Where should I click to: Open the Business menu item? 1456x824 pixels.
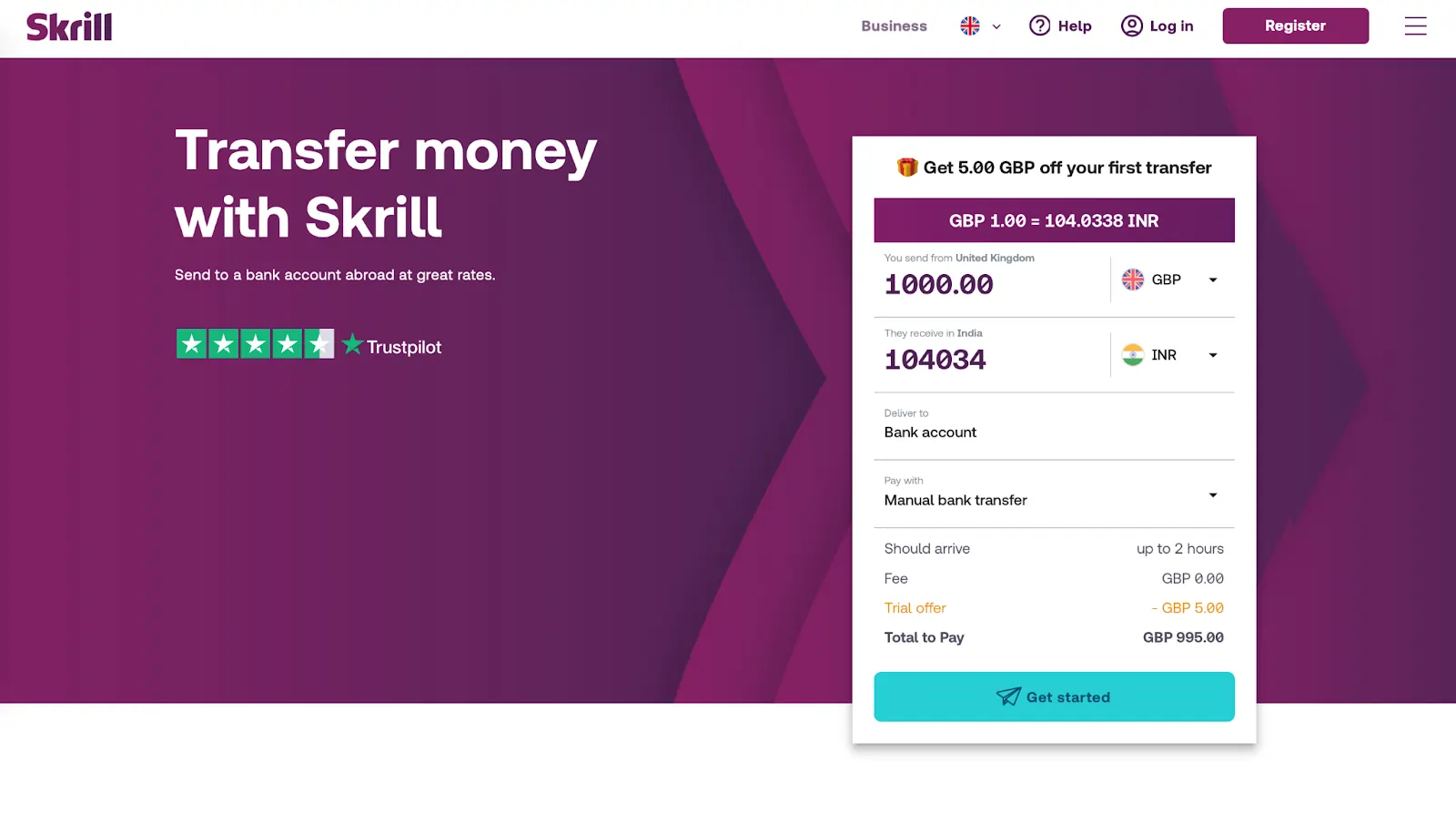pos(894,26)
